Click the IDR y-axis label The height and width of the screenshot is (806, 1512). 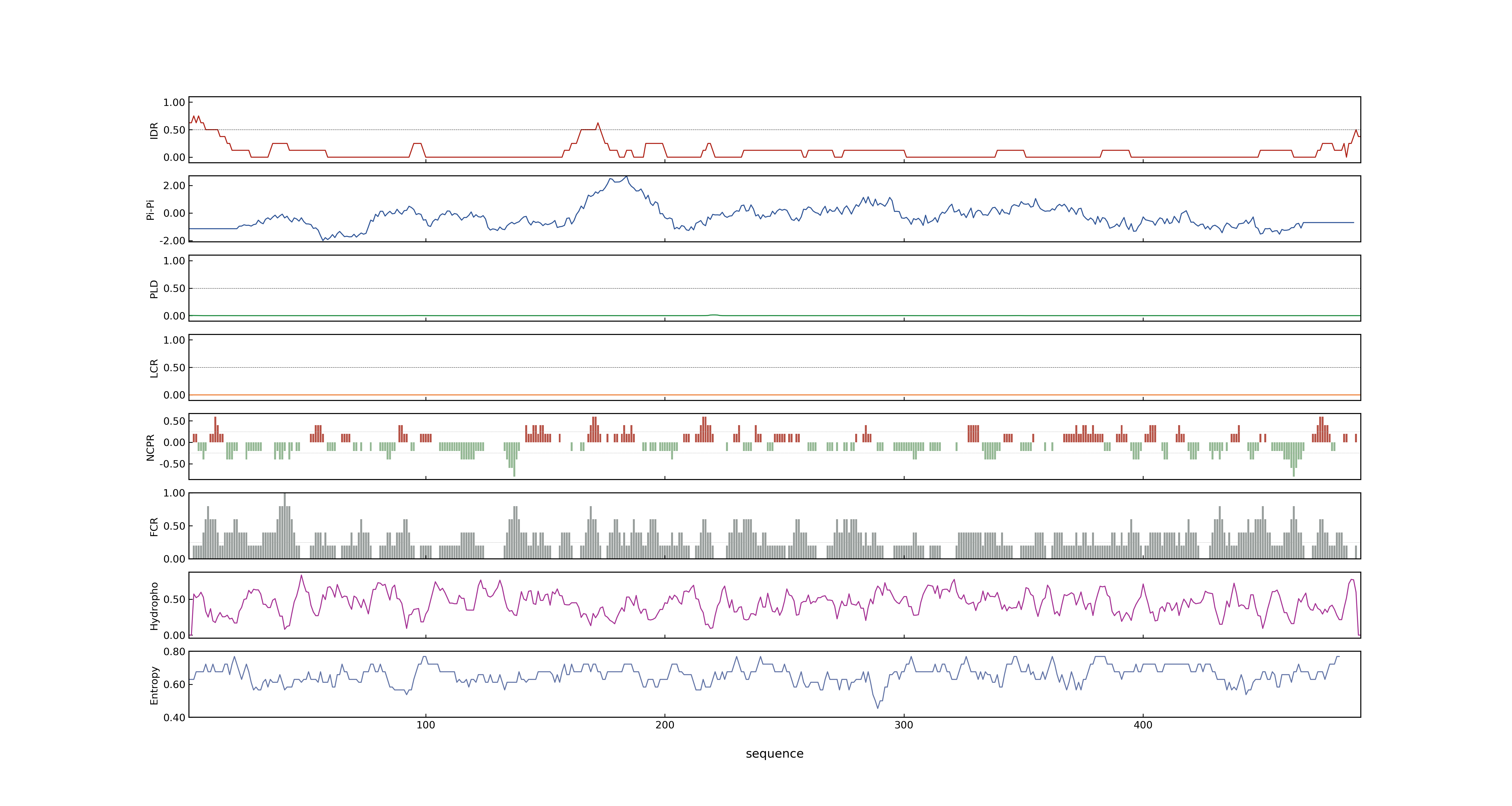pos(154,130)
